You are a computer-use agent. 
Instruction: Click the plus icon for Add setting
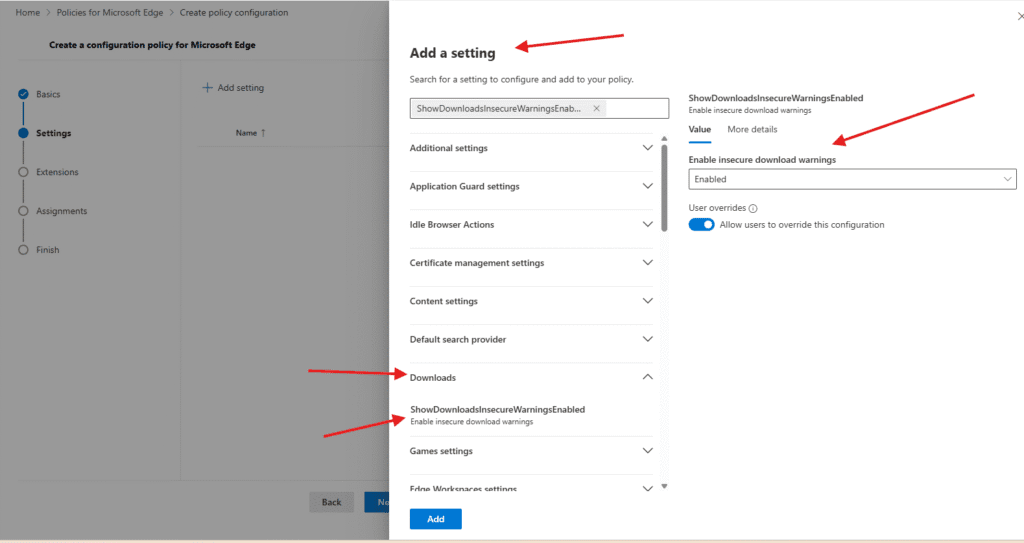click(208, 88)
